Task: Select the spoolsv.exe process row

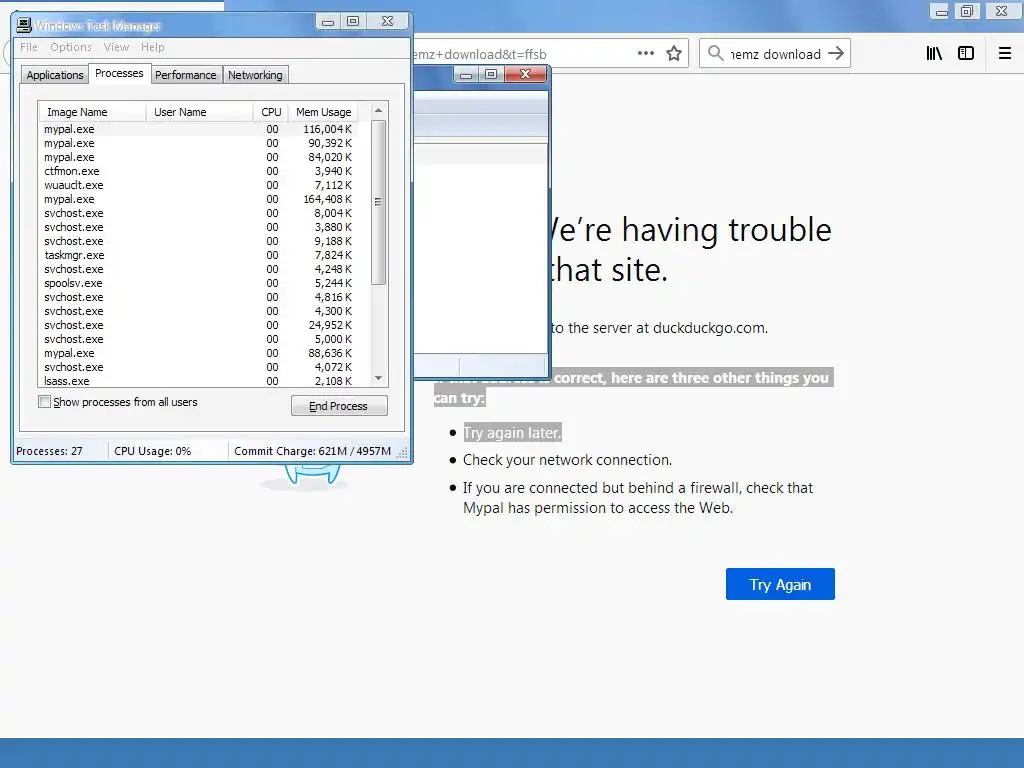Action: point(199,283)
